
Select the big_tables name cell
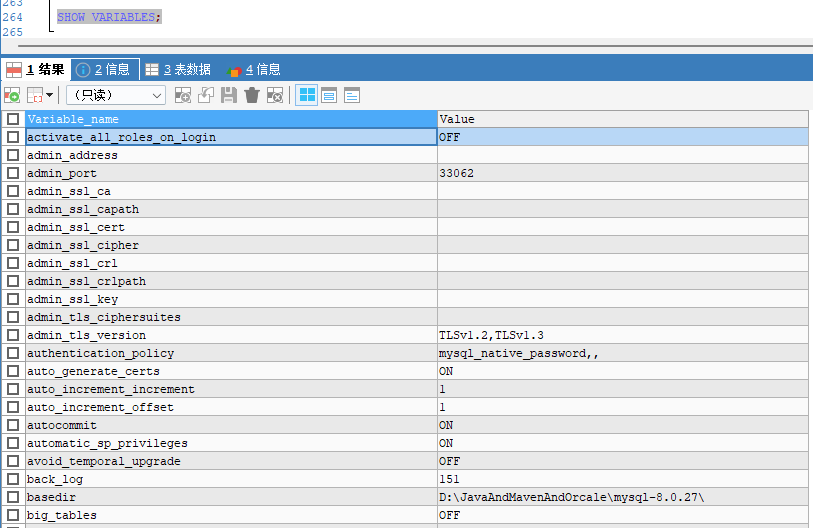point(231,515)
